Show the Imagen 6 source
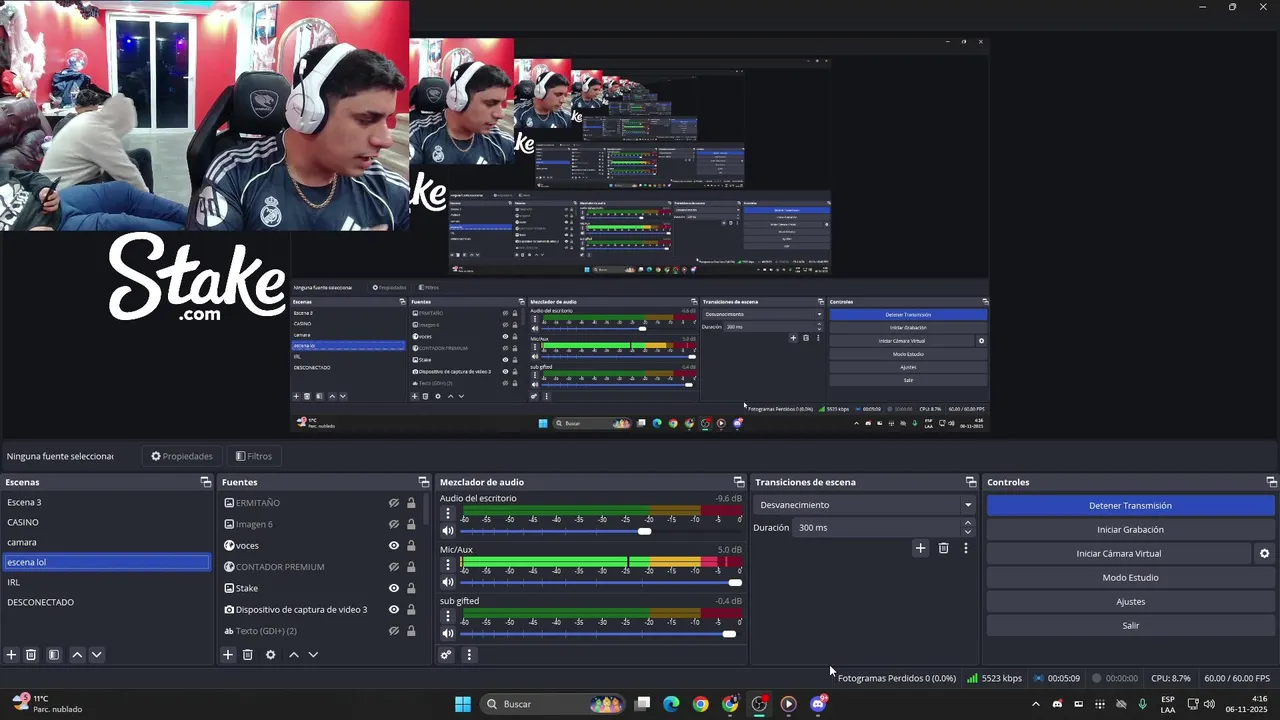This screenshot has width=1280, height=720. tap(394, 524)
